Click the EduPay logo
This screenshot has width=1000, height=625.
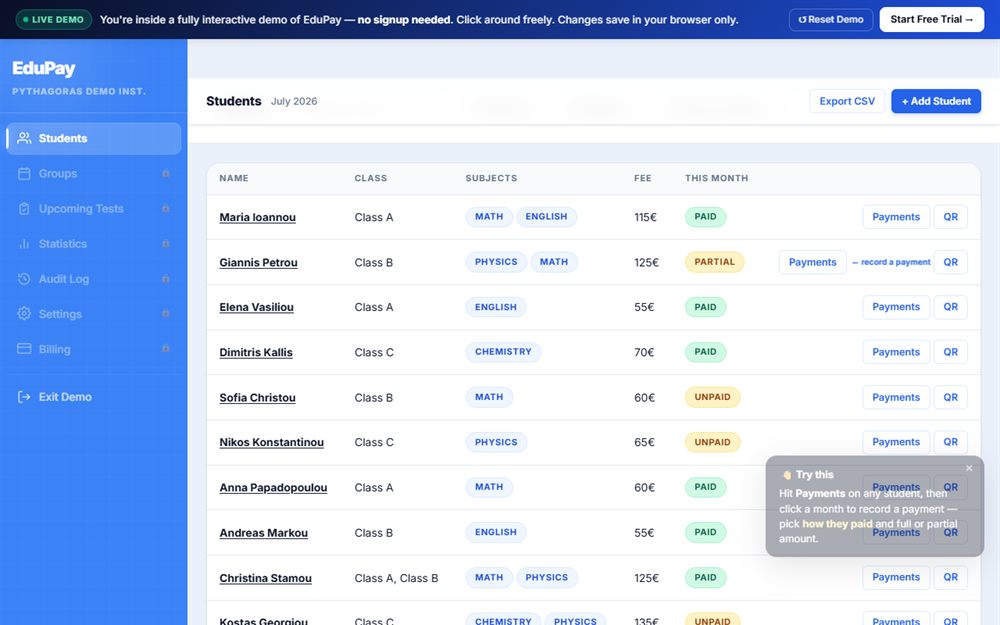[43, 68]
